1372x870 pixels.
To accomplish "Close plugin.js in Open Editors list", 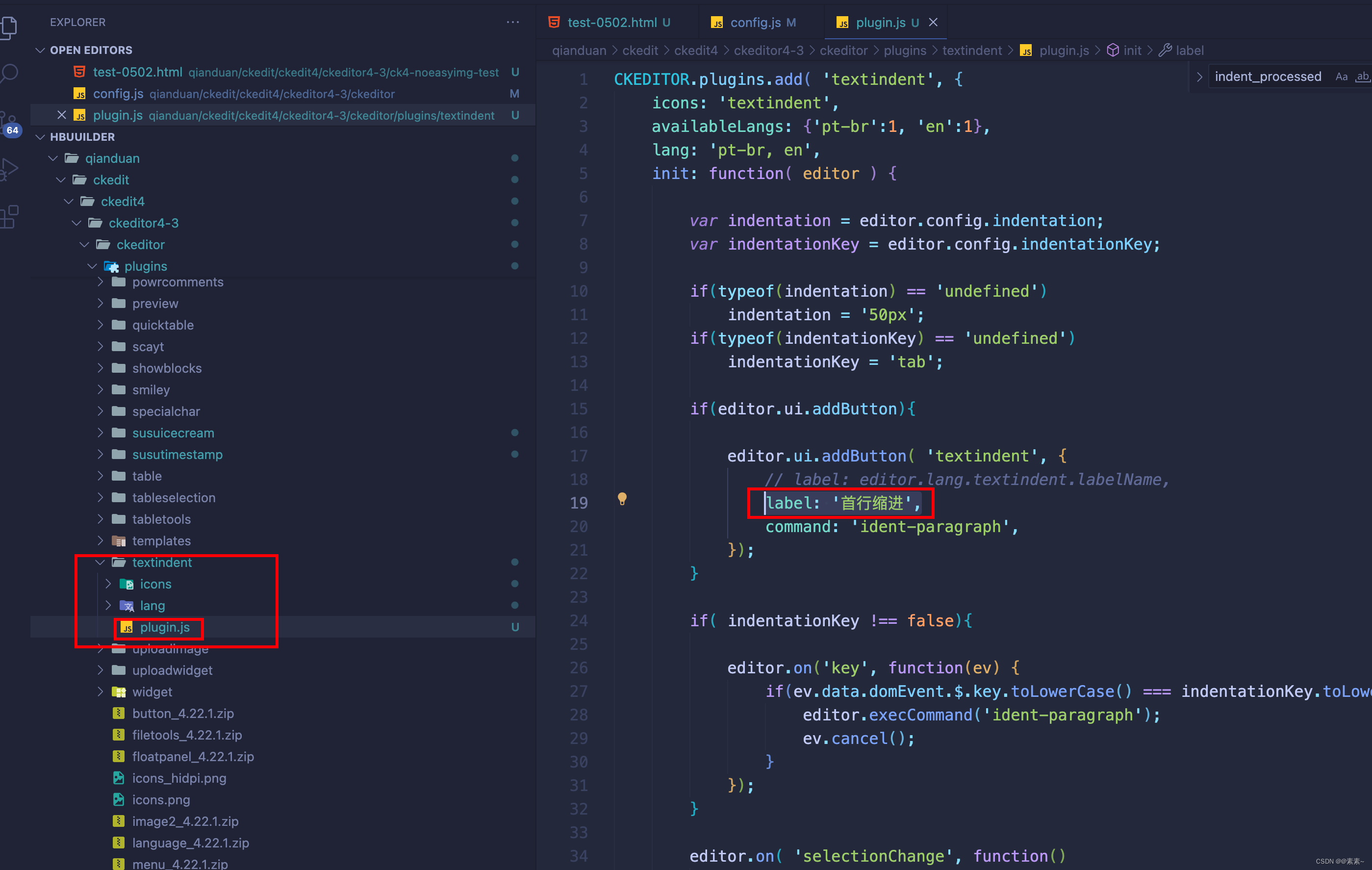I will pyautogui.click(x=62, y=115).
